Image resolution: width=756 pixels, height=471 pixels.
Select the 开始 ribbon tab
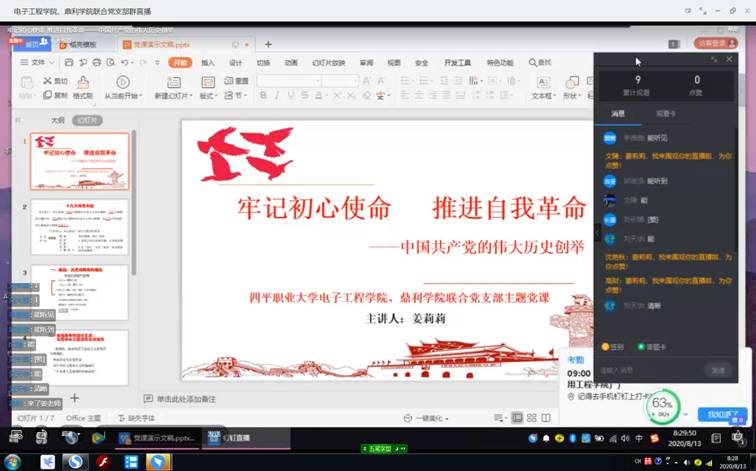tap(180, 63)
